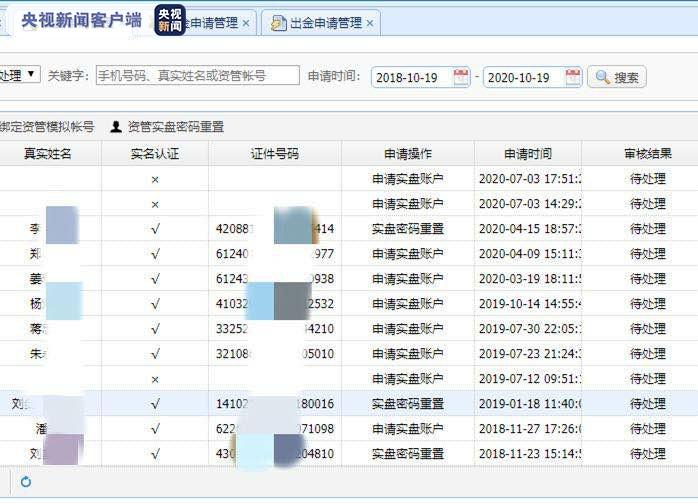698x504 pixels.
Task: Click the start date field 2018-10-19
Action: pyautogui.click(x=412, y=77)
